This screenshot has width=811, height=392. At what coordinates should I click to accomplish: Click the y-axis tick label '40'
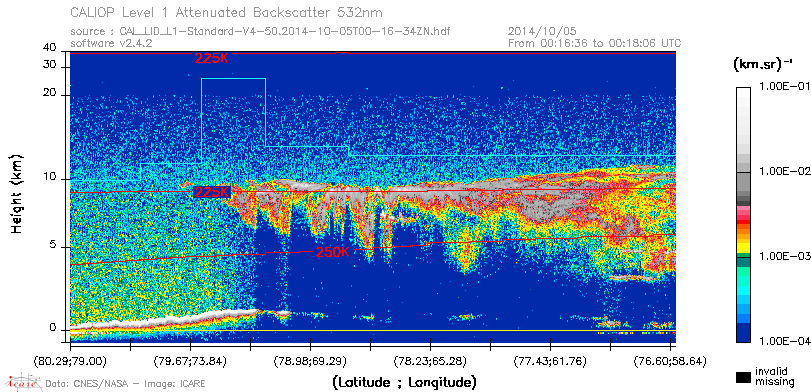(x=50, y=48)
